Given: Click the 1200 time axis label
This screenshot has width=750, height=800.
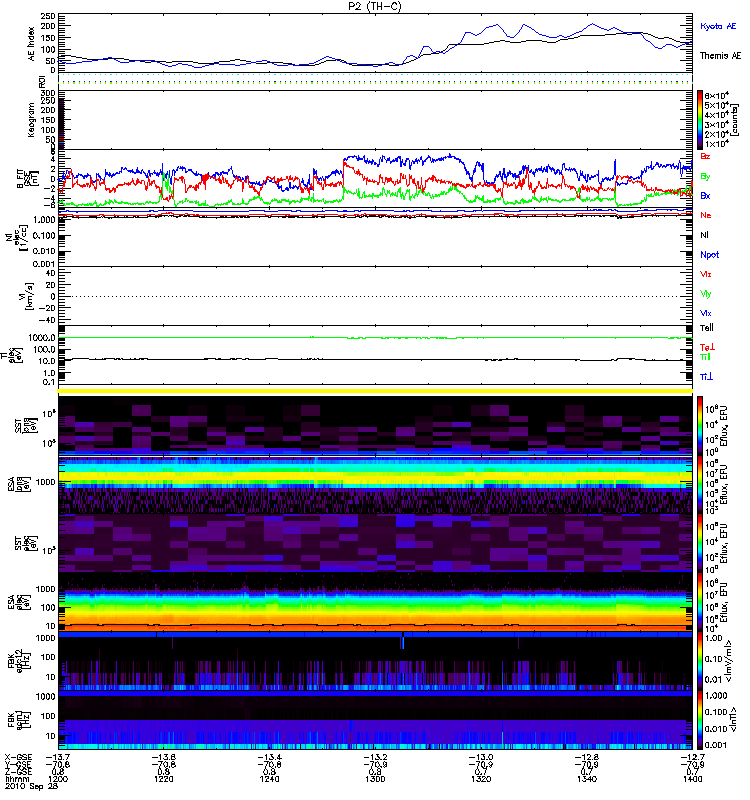Looking at the screenshot, I should click(x=58, y=779).
